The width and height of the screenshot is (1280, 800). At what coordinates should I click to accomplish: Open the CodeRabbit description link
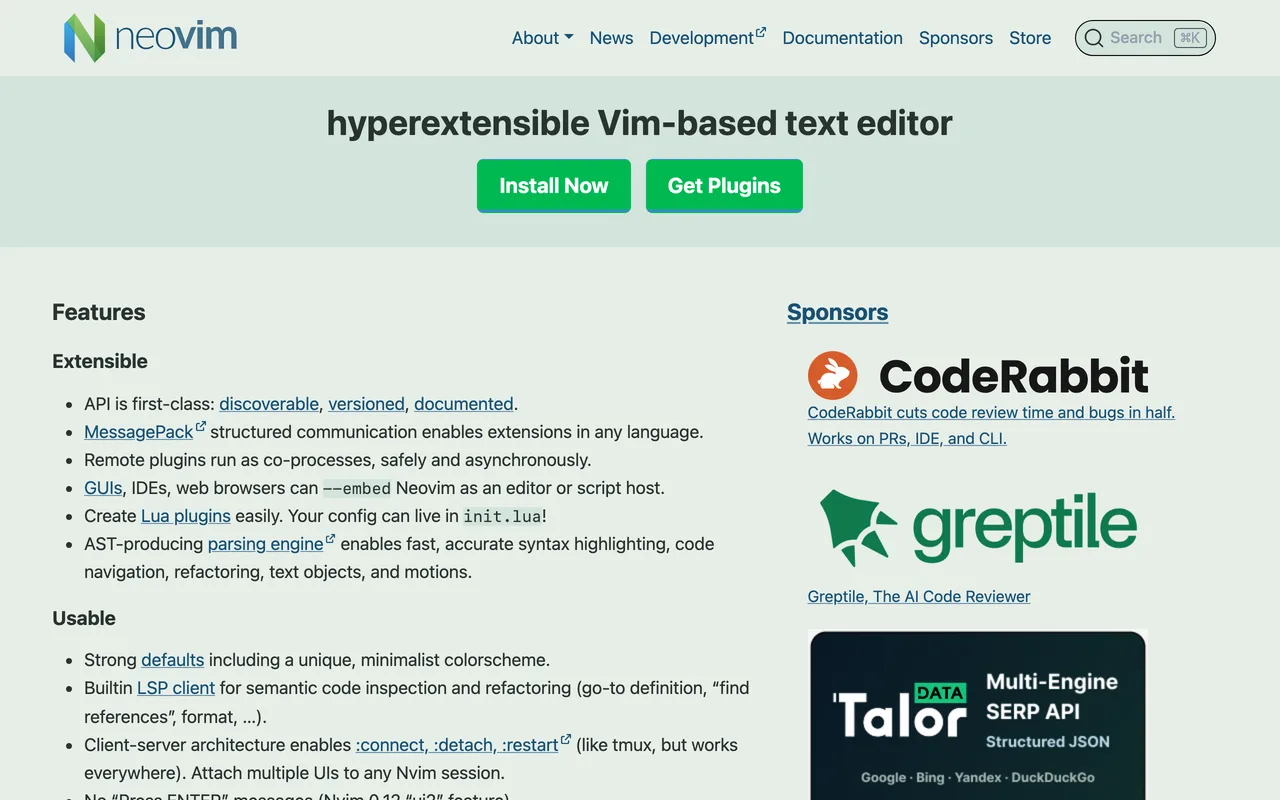point(991,425)
